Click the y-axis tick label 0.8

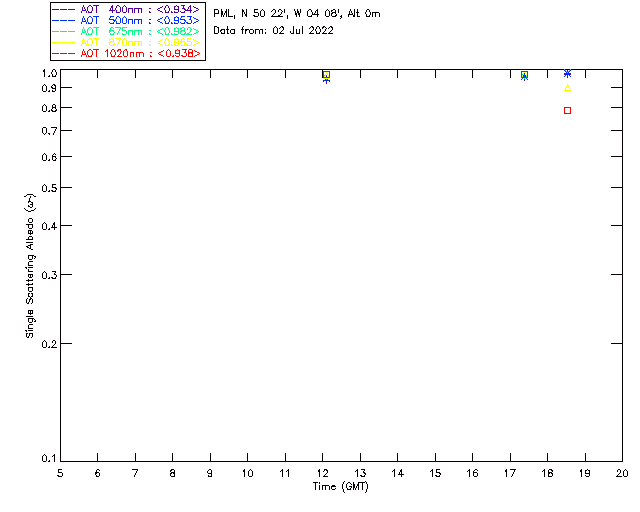(x=49, y=108)
